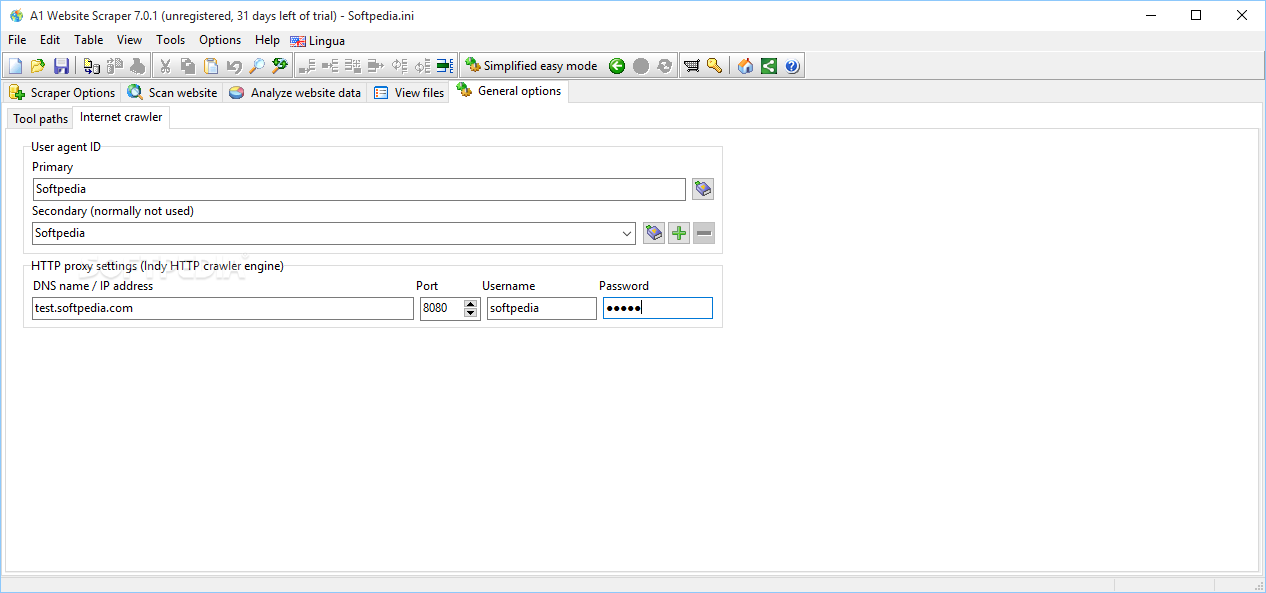Click the Cut scissors icon
The image size is (1266, 593).
tap(164, 66)
